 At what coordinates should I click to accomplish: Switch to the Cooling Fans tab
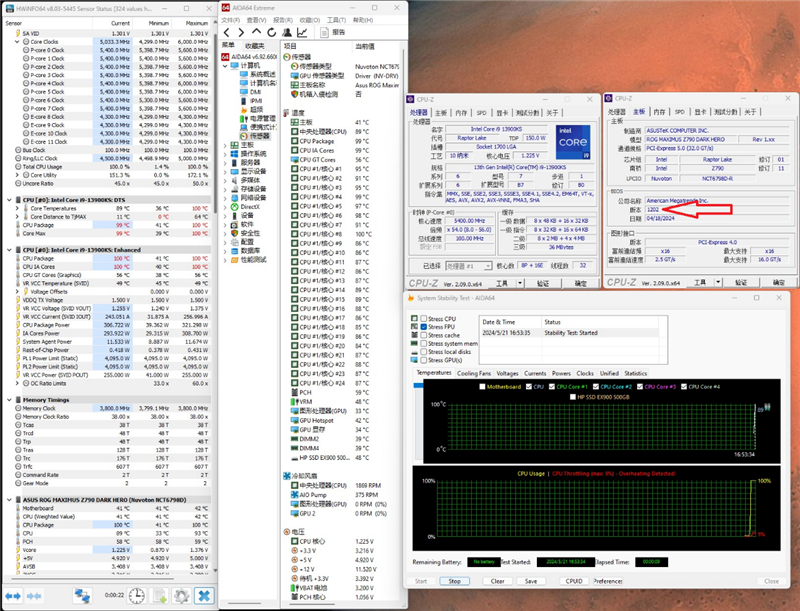(476, 372)
